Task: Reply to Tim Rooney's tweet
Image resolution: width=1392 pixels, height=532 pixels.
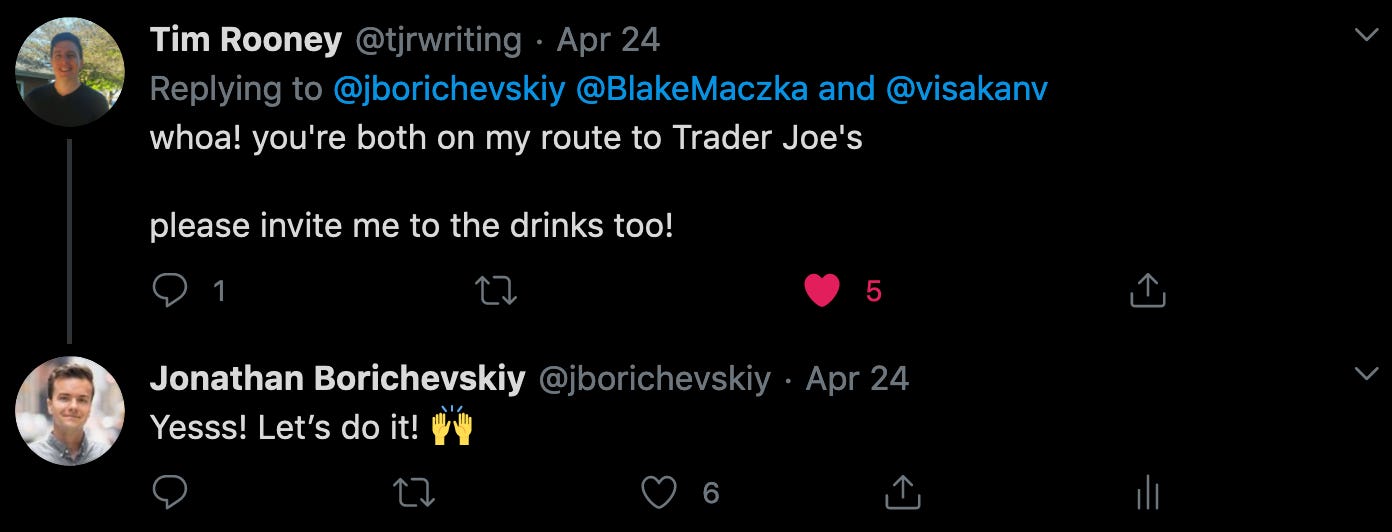Action: click(170, 291)
